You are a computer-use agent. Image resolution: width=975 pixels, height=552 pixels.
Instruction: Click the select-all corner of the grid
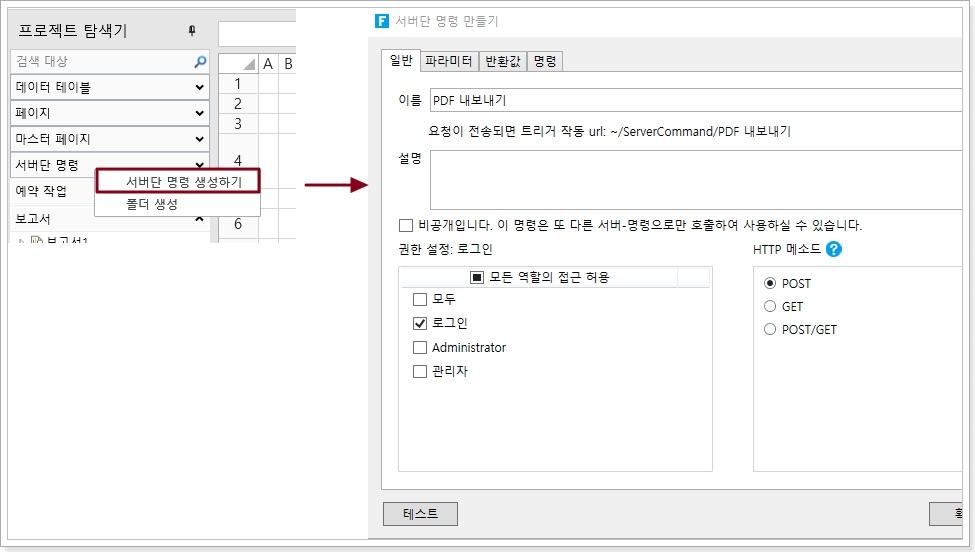click(239, 64)
